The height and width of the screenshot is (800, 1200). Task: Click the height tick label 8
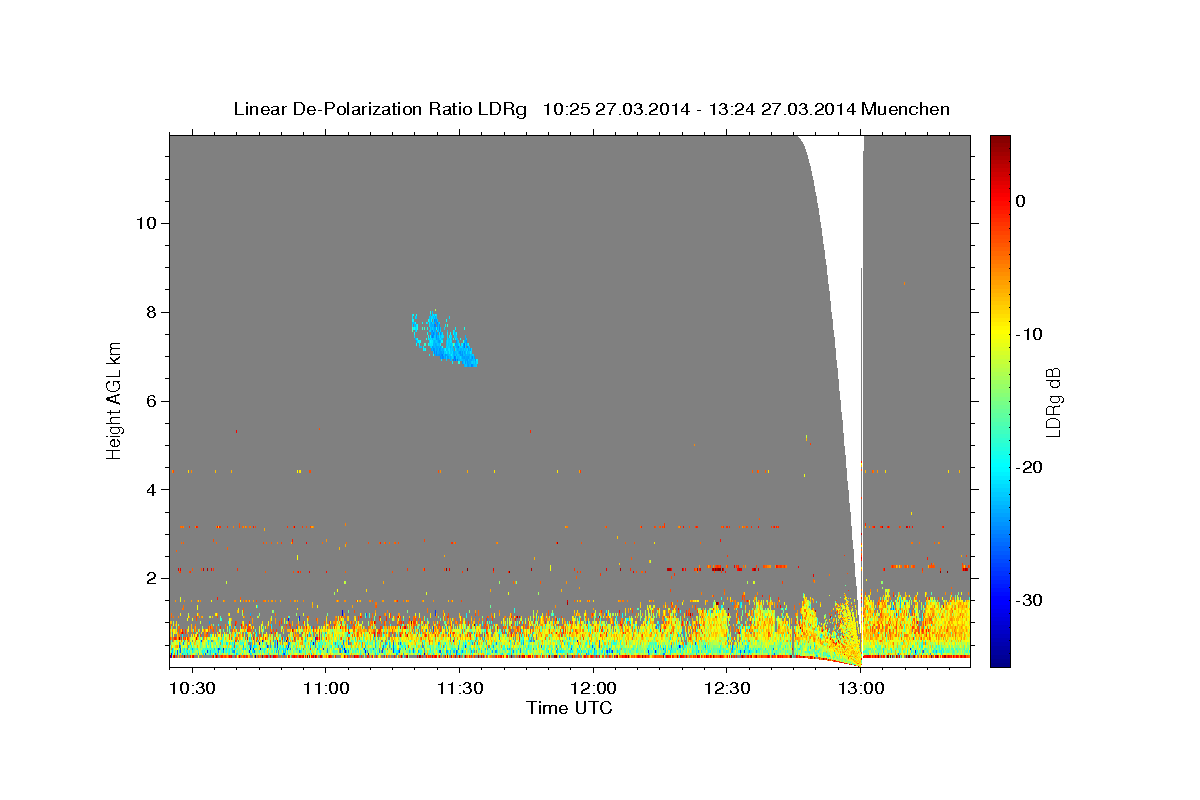[x=151, y=312]
